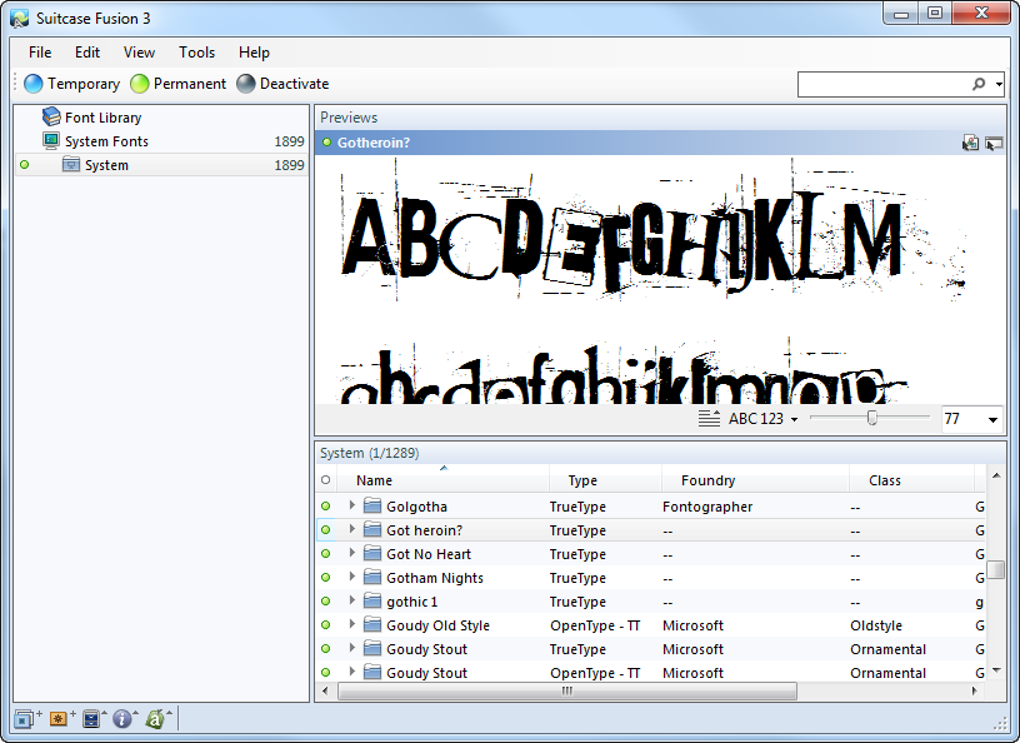Click the vertical scrollbar thumb of font list
This screenshot has width=1020, height=743.
[995, 569]
